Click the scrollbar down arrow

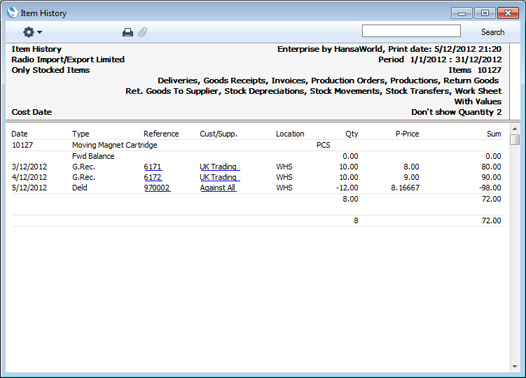point(515,367)
